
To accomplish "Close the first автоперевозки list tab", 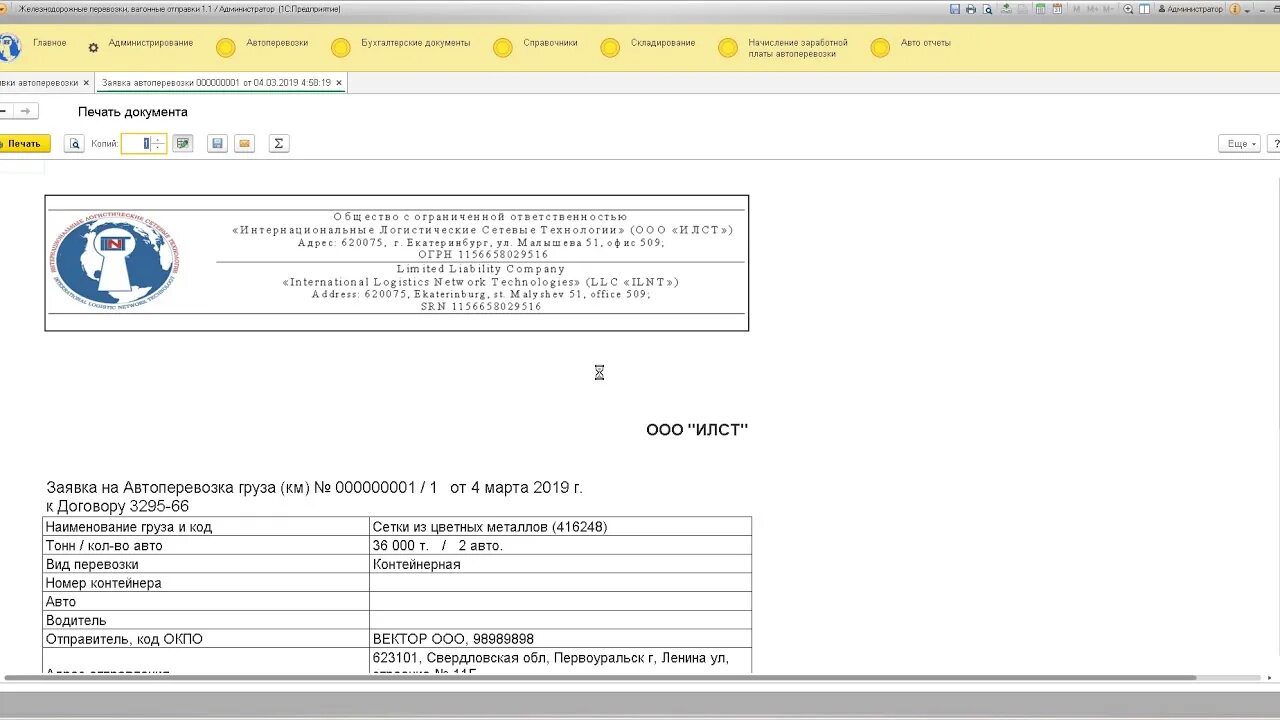I will [86, 83].
